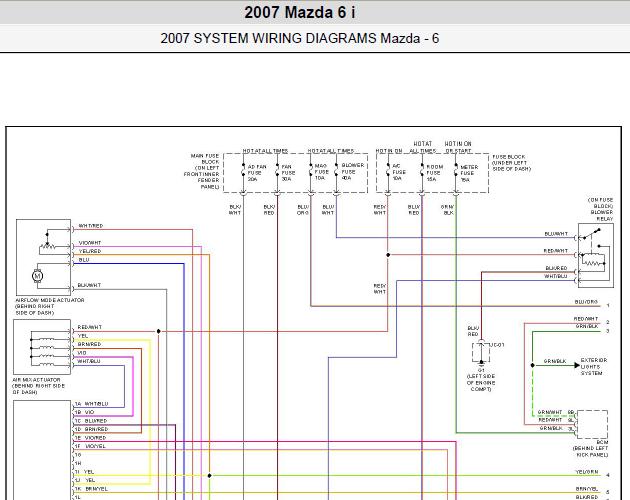
Task: Click the VIO/WHT wire label
Action: (90, 243)
